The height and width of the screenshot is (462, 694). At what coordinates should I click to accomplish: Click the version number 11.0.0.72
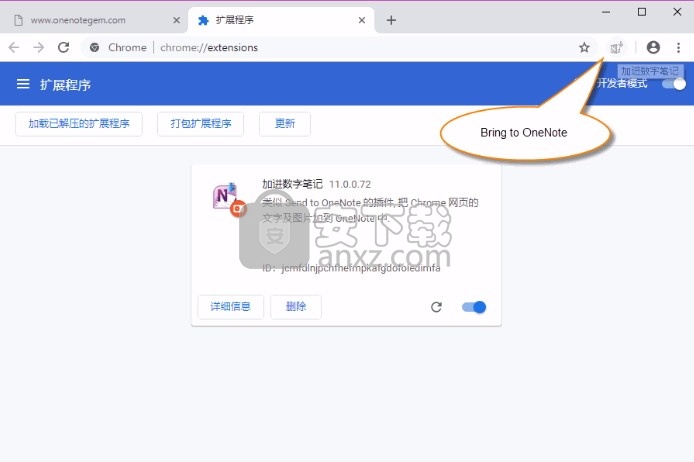point(350,185)
